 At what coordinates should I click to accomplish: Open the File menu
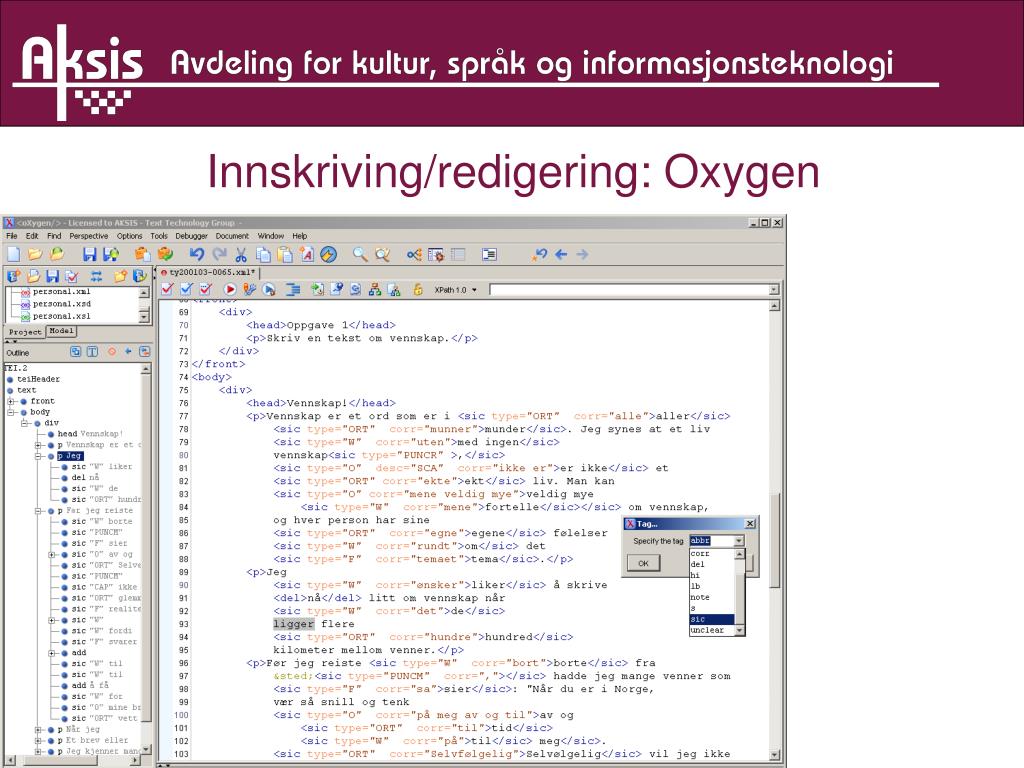point(12,236)
